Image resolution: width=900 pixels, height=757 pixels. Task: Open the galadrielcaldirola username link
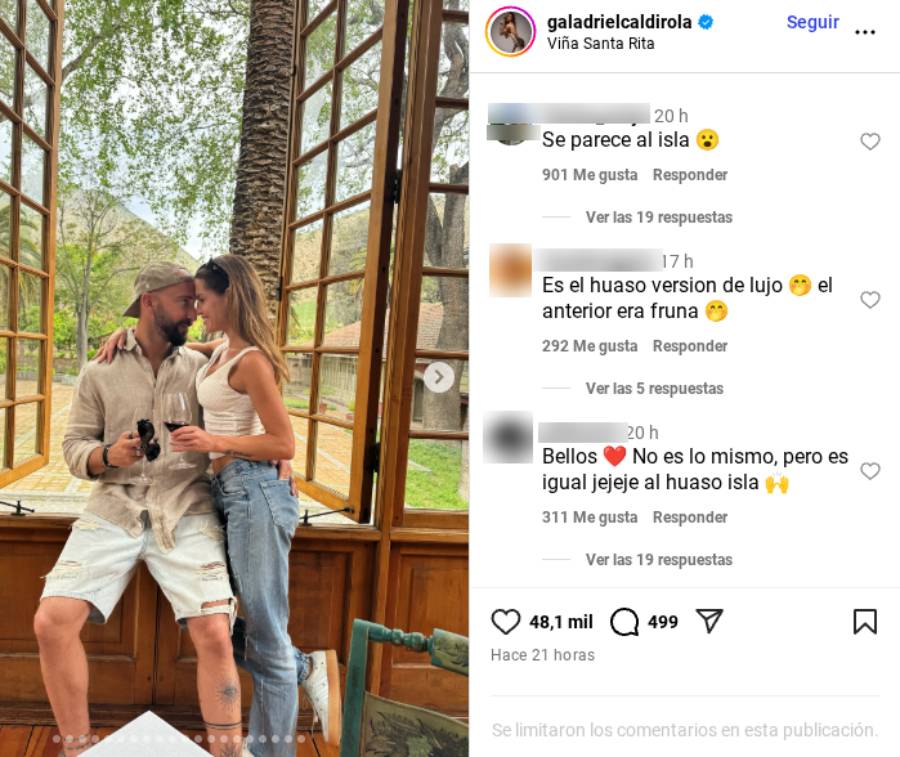[x=619, y=22]
